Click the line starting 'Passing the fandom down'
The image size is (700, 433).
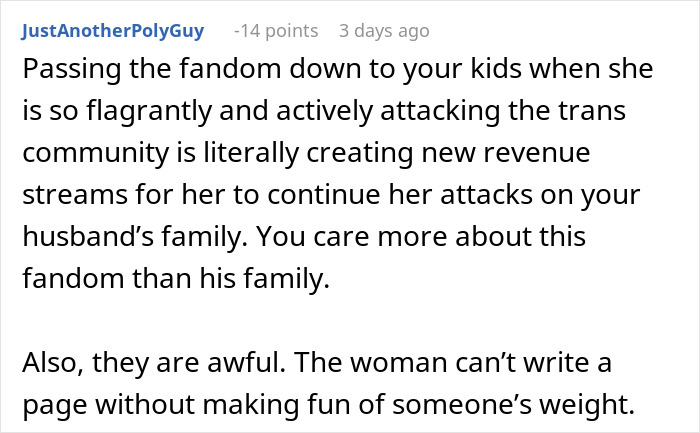338,69
